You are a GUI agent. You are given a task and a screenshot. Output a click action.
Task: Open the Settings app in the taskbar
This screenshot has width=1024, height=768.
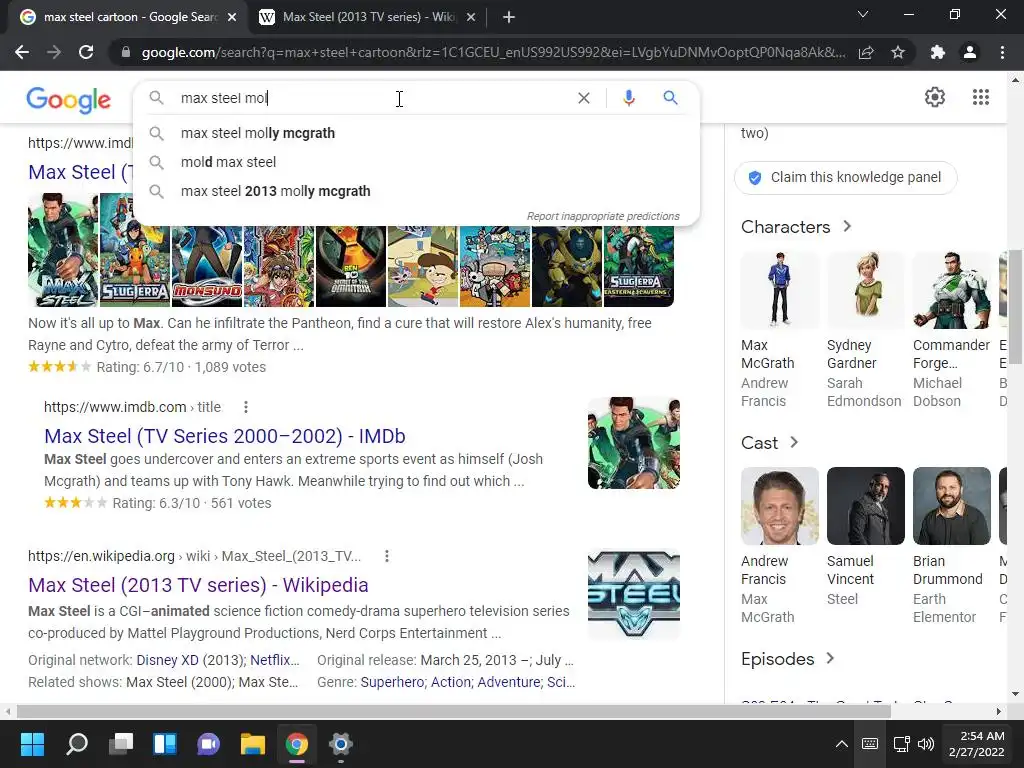point(340,744)
